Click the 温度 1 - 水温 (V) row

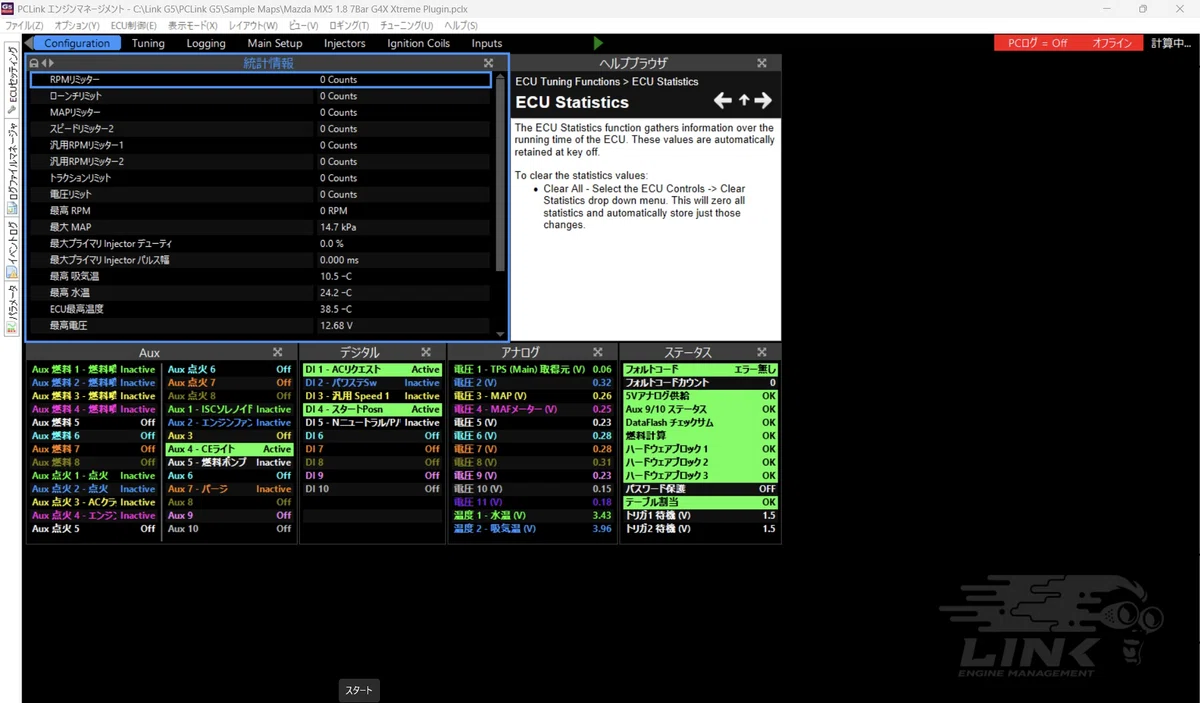533,515
